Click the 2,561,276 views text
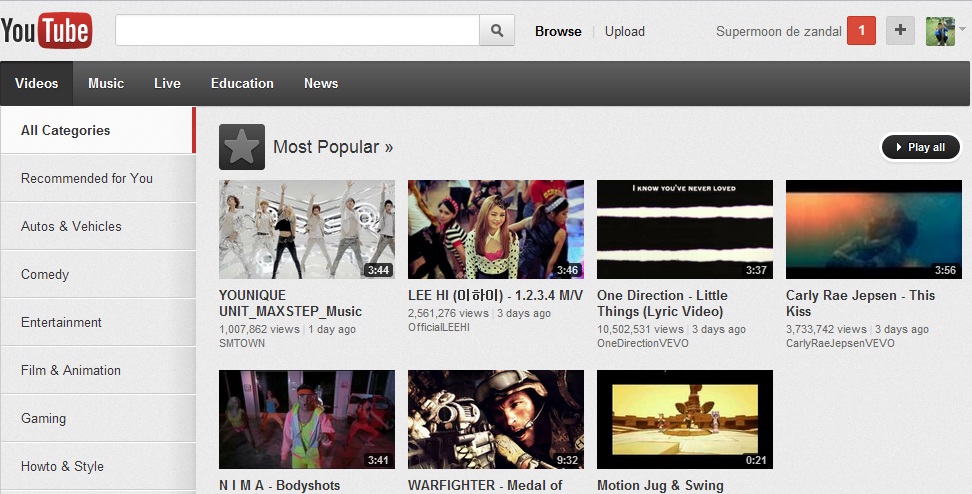The height and width of the screenshot is (494, 972). coord(448,314)
